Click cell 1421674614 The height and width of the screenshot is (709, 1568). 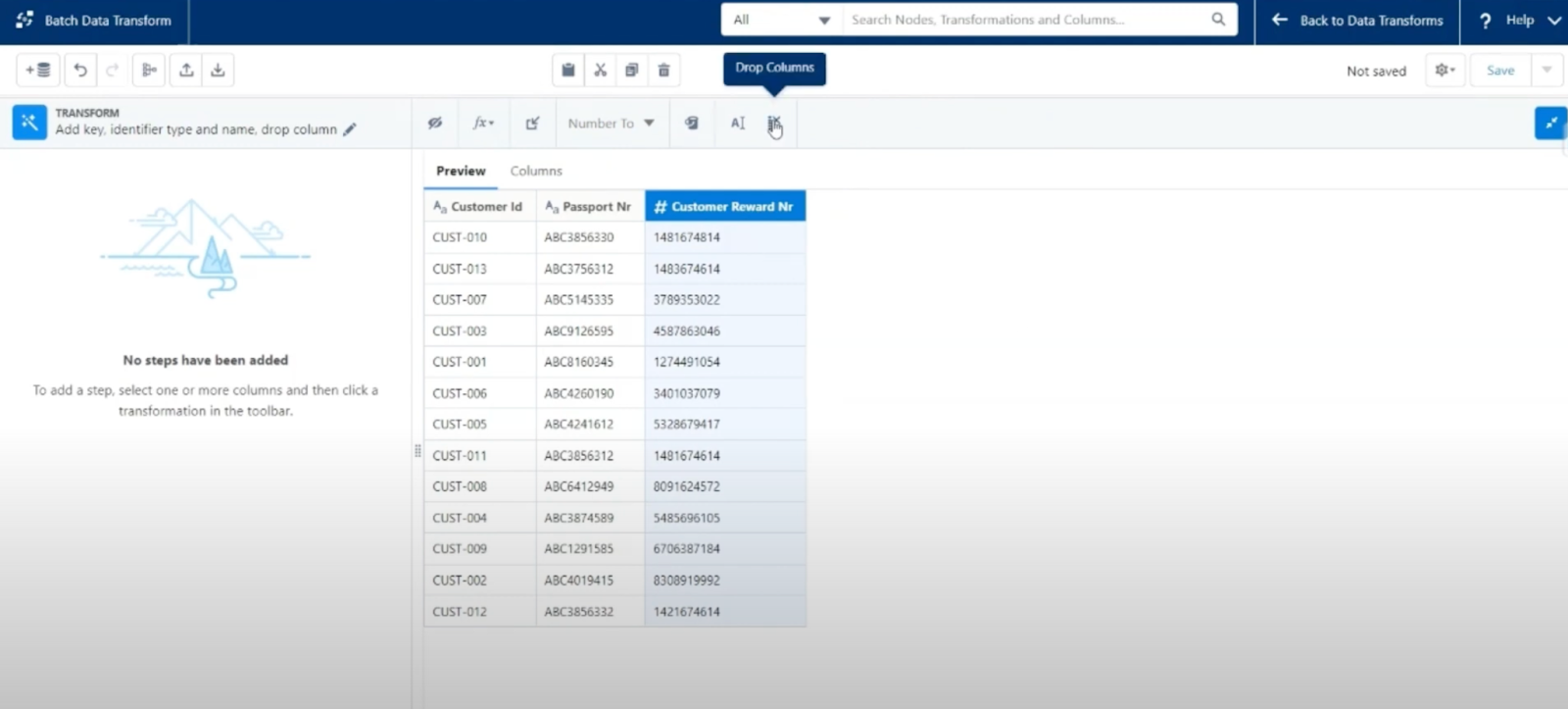(725, 612)
